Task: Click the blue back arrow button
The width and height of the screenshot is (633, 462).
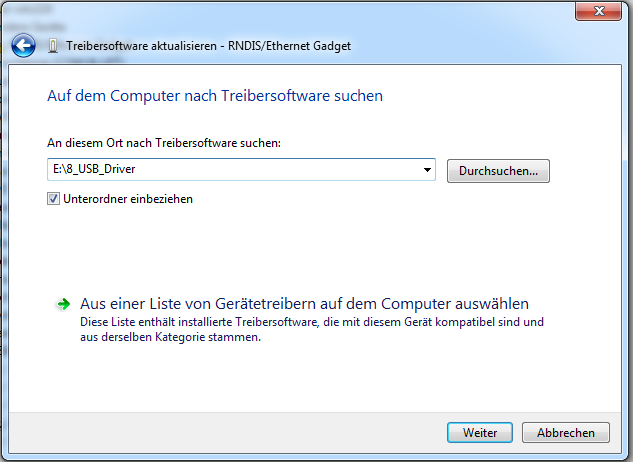Action: pyautogui.click(x=23, y=46)
